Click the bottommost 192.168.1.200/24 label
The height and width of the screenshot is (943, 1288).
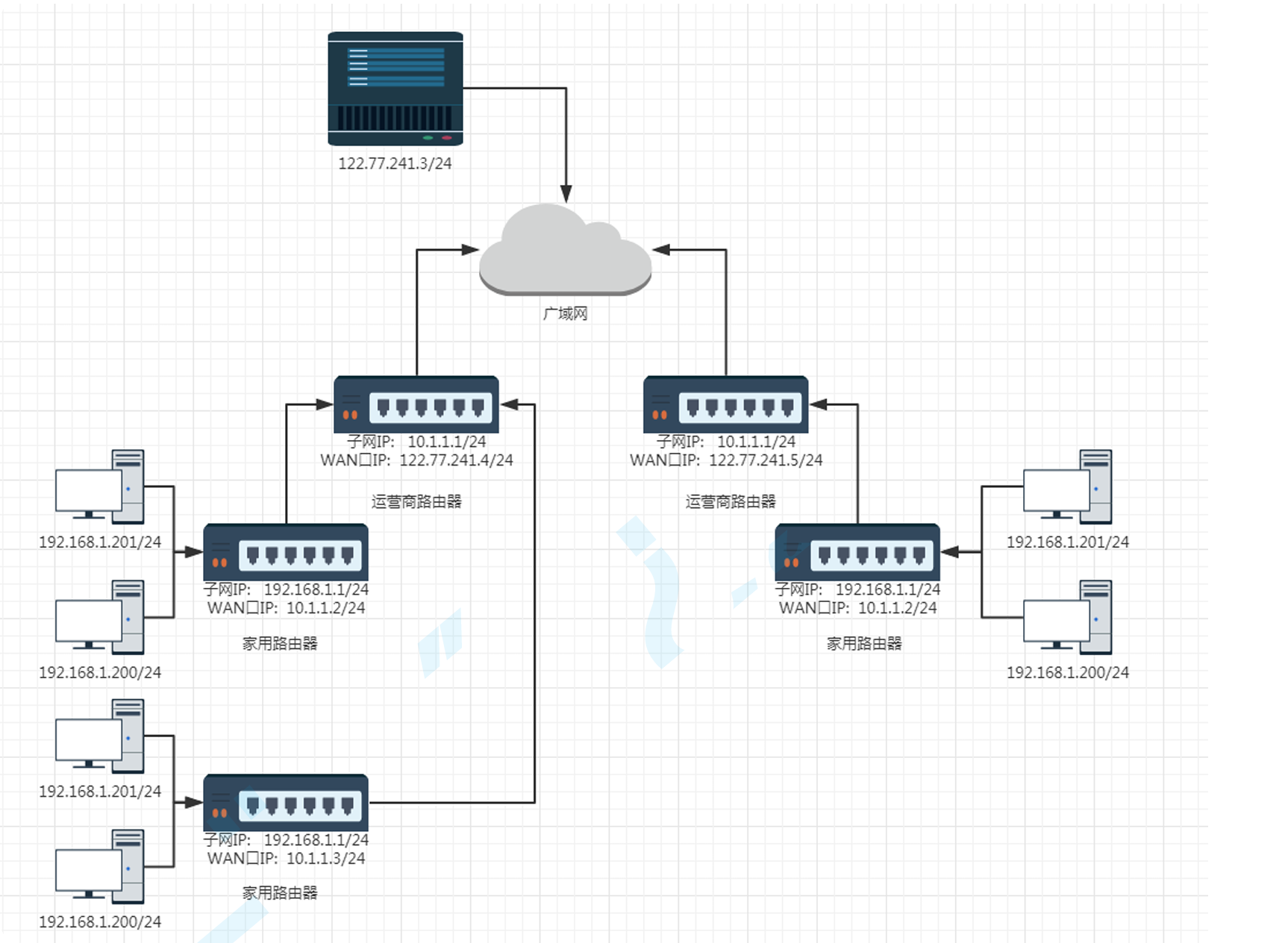click(100, 922)
